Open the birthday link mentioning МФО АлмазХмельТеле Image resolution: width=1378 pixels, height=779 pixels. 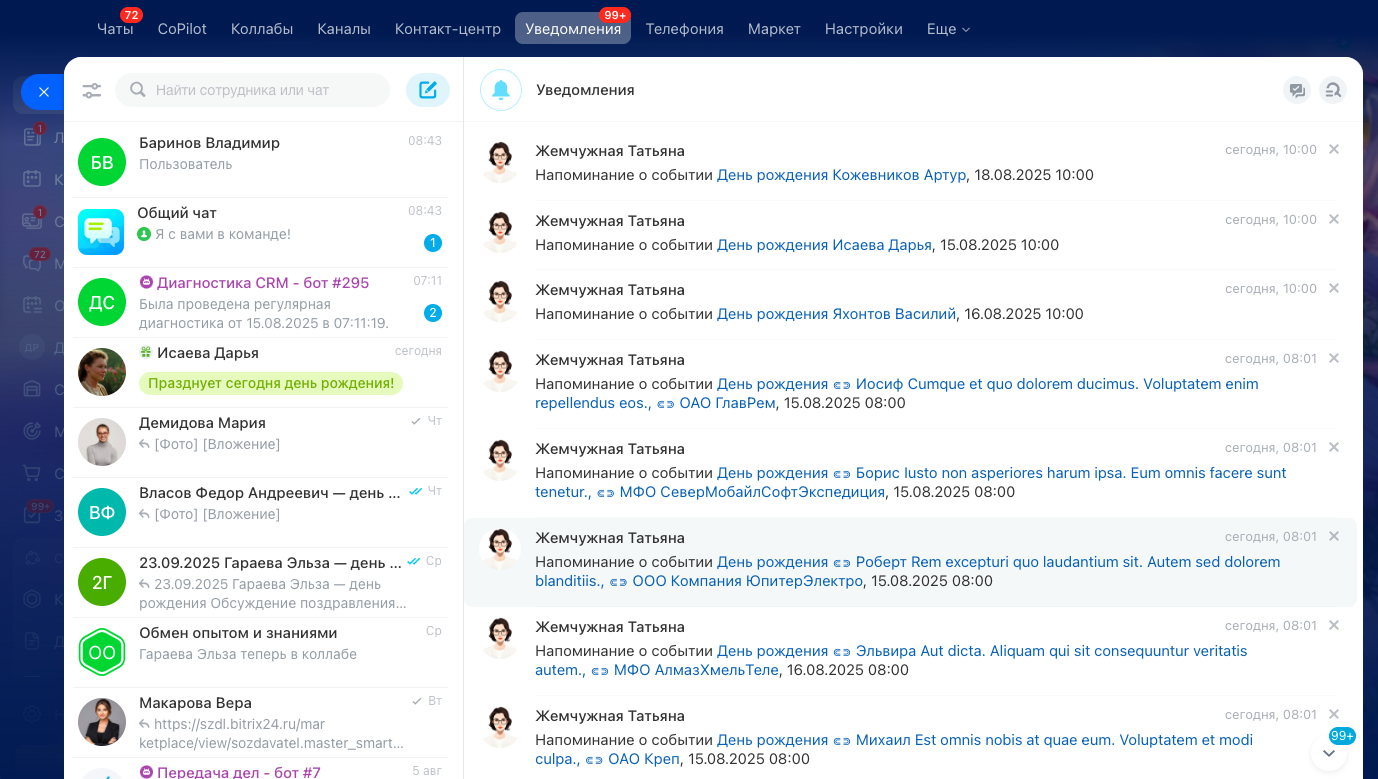point(891,661)
